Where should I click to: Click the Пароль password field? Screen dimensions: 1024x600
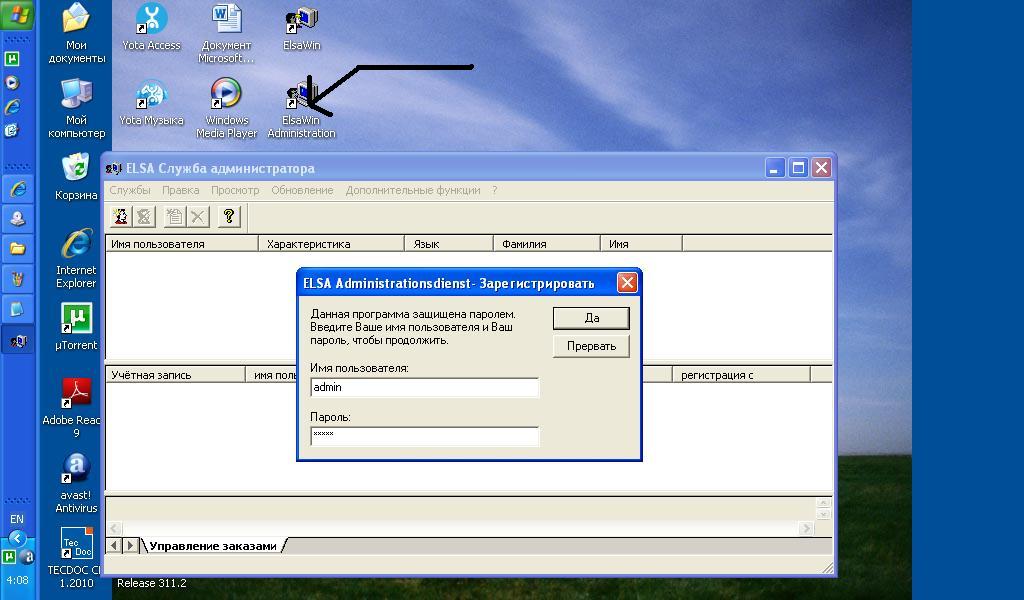424,436
